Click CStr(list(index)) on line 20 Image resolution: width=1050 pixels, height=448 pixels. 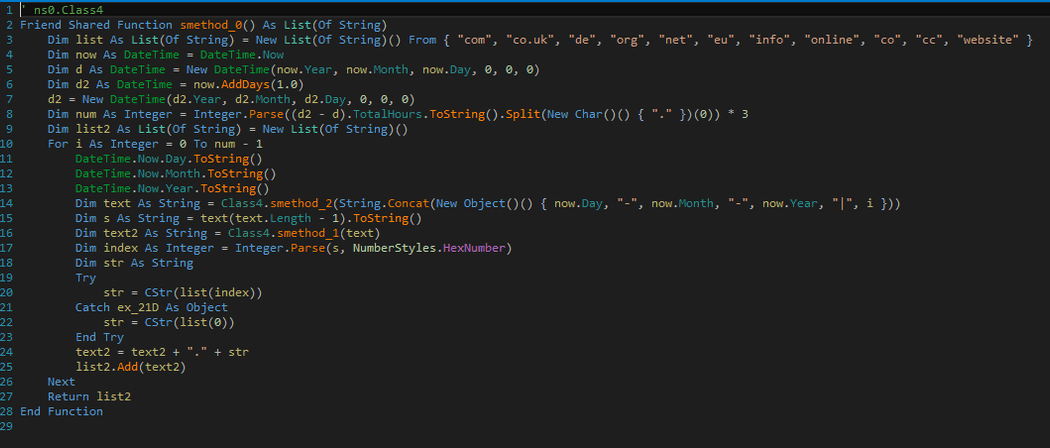click(204, 293)
